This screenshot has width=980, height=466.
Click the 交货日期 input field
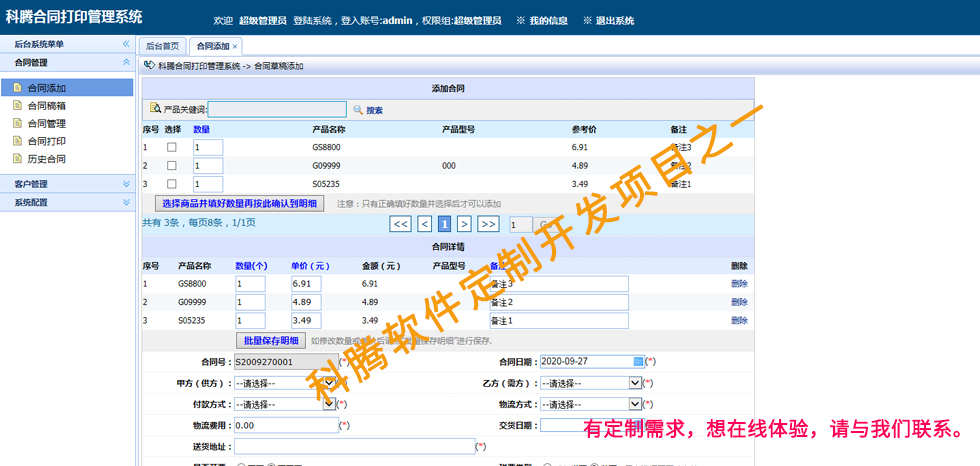(592, 425)
